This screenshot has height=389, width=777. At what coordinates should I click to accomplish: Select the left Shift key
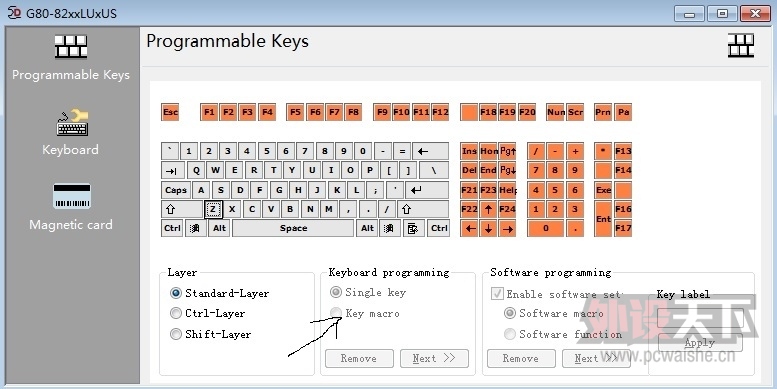181,209
